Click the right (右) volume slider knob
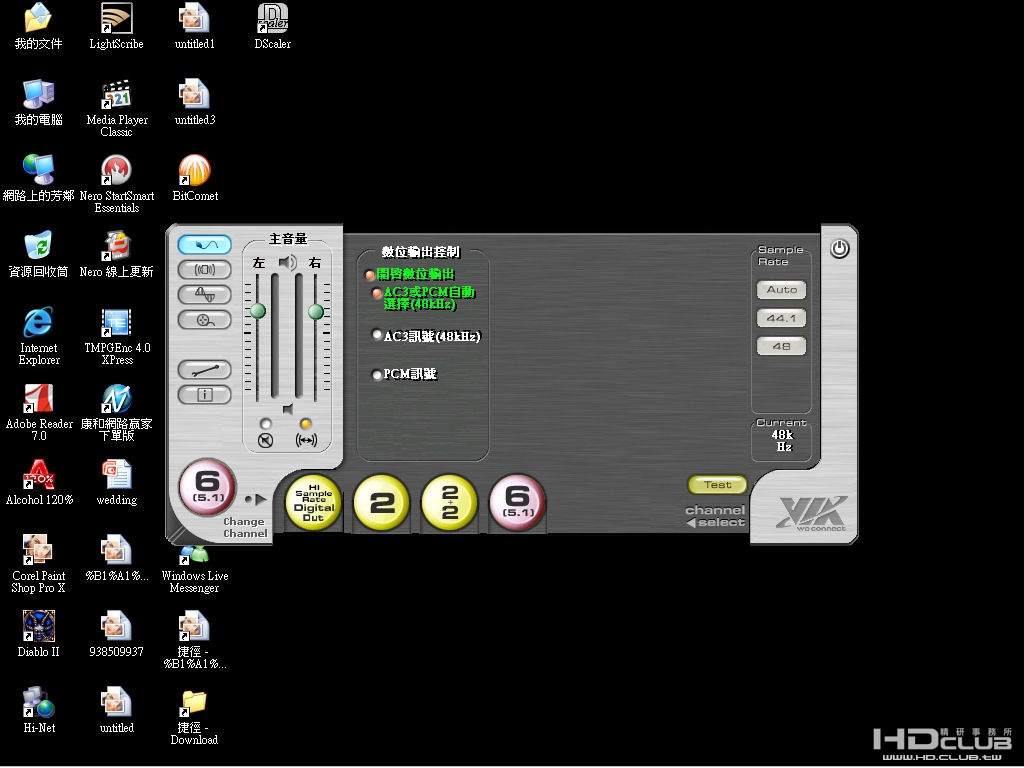This screenshot has width=1024, height=768. (x=316, y=312)
